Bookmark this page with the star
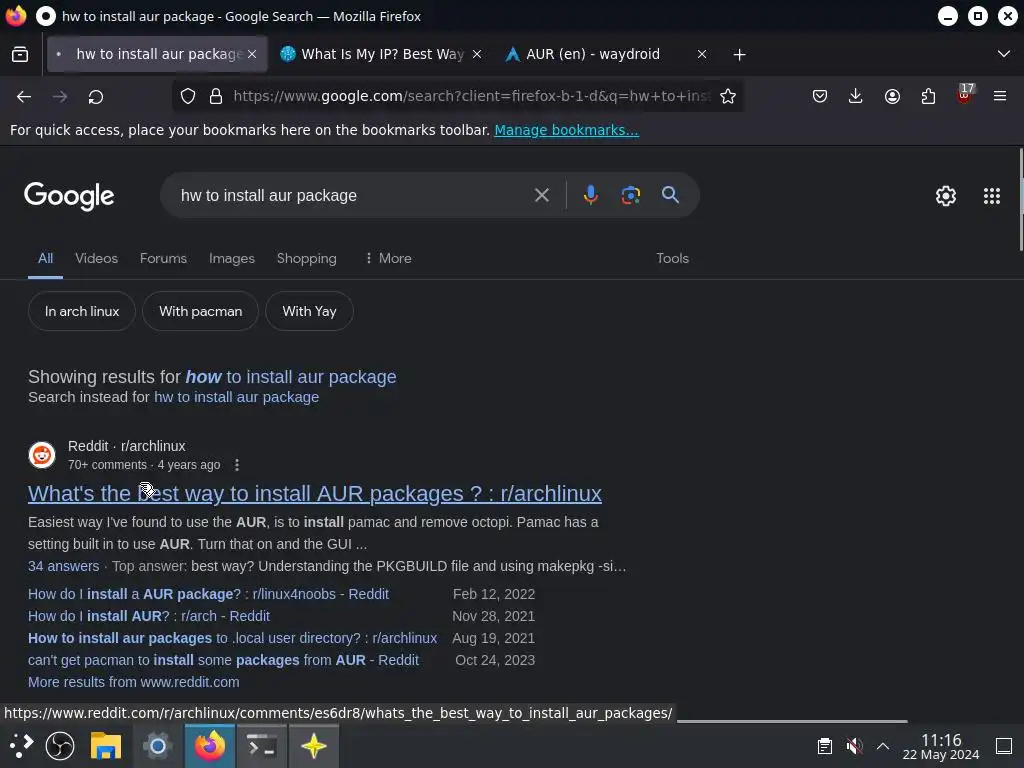This screenshot has width=1024, height=768. click(728, 97)
